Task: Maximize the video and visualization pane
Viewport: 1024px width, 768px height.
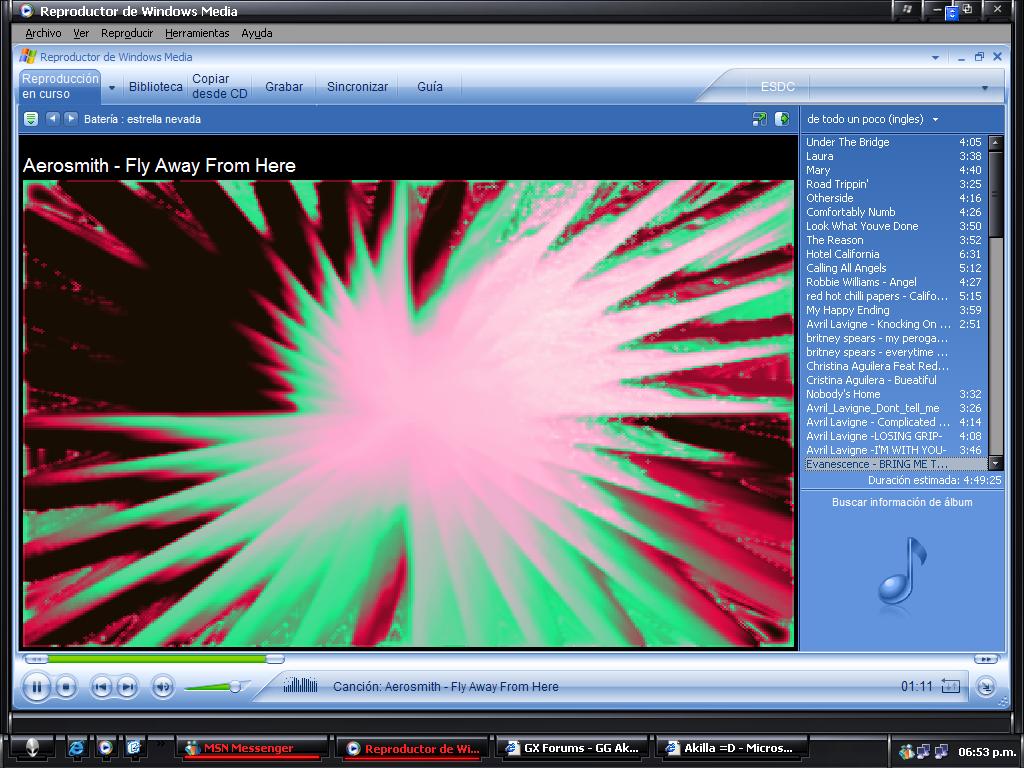Action: pos(759,119)
